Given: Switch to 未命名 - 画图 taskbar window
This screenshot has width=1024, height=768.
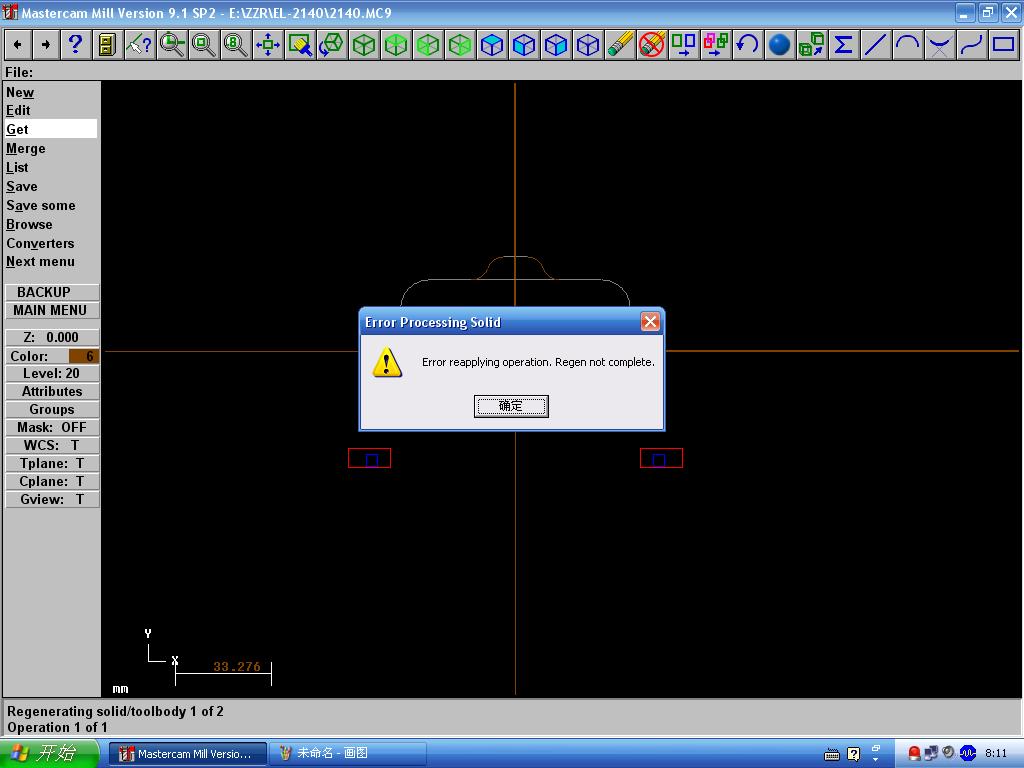Looking at the screenshot, I should click(349, 754).
